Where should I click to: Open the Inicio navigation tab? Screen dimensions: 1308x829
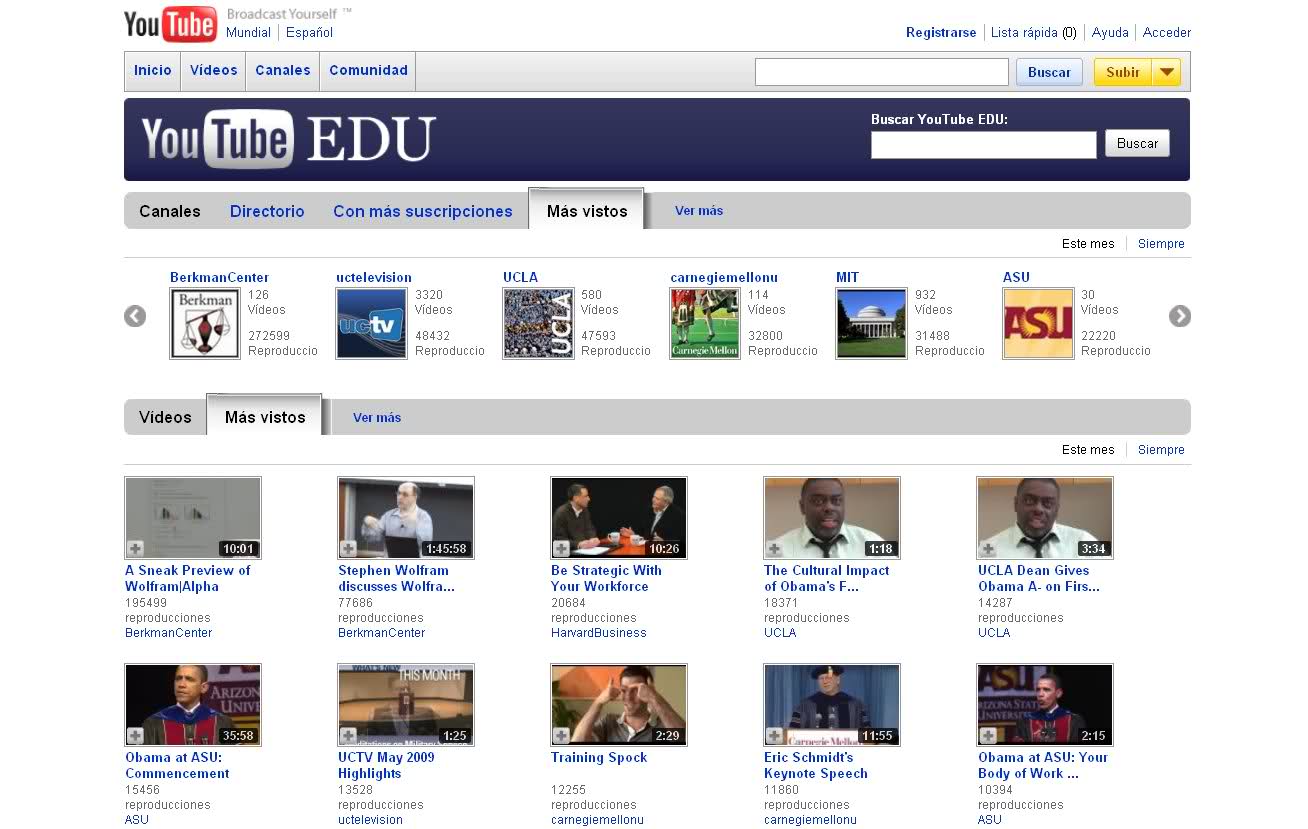pyautogui.click(x=153, y=70)
